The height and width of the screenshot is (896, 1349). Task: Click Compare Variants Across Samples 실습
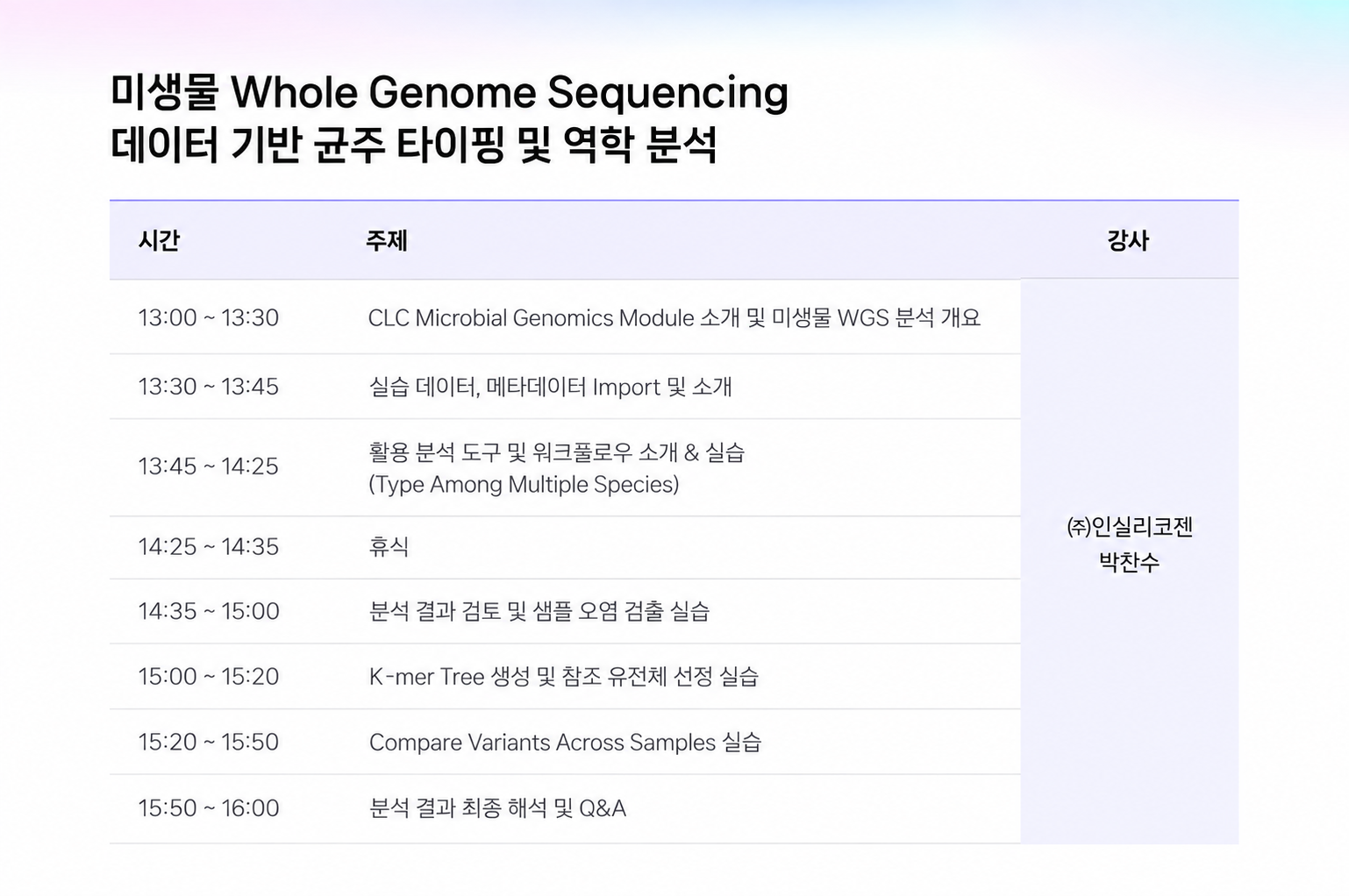coord(565,743)
